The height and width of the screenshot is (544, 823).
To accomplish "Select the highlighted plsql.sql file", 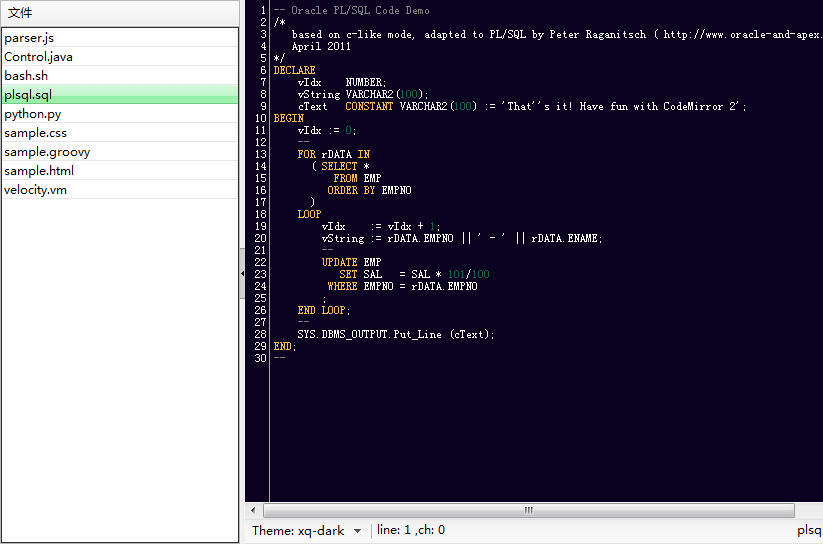I will [x=28, y=95].
